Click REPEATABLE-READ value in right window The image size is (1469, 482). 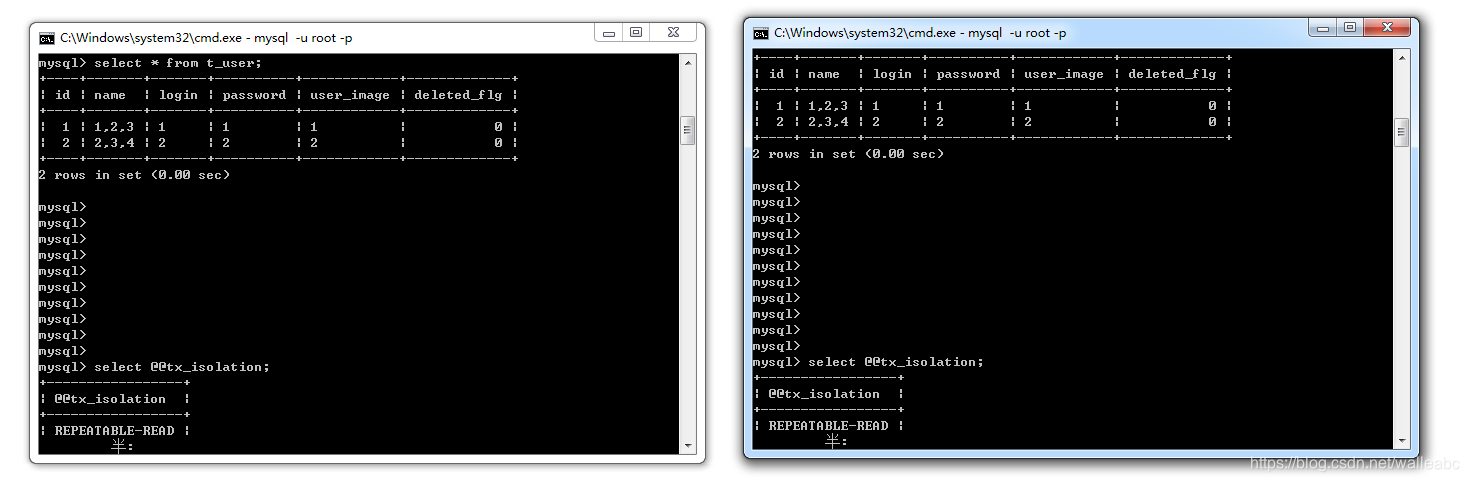pyautogui.click(x=828, y=426)
